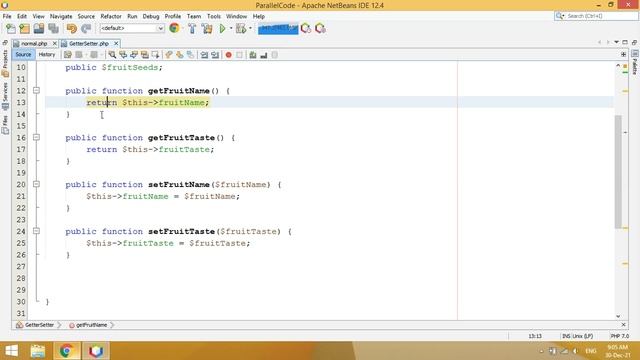Click getFruitName breadcrumb item
The width and height of the screenshot is (640, 360).
click(88, 325)
